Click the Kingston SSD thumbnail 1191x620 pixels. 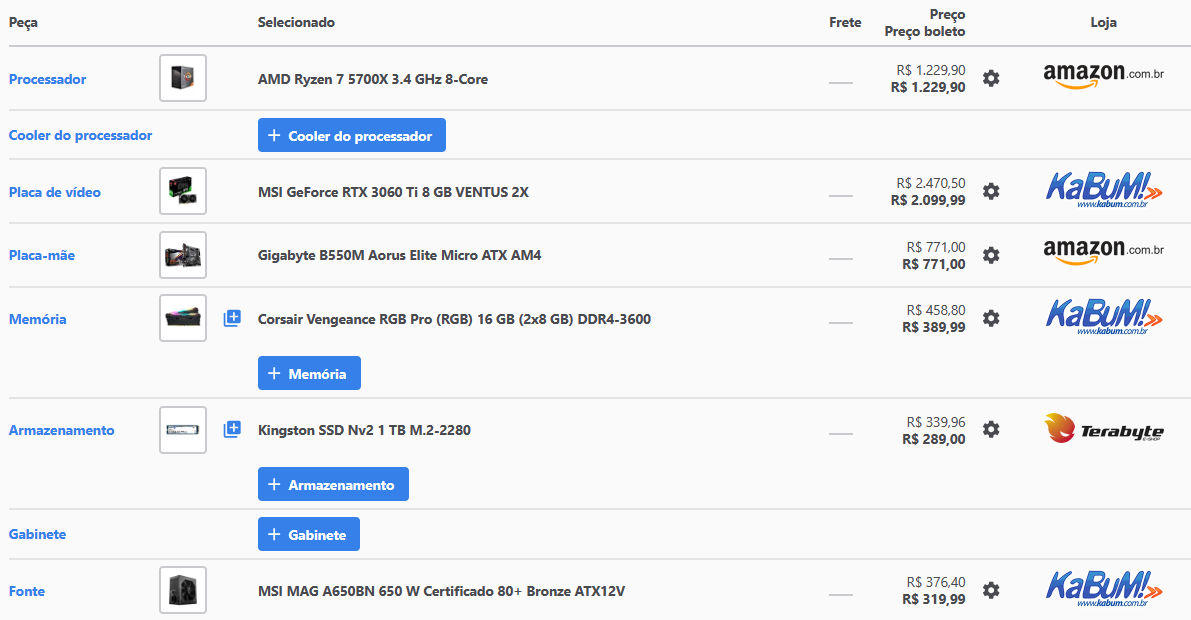[183, 430]
